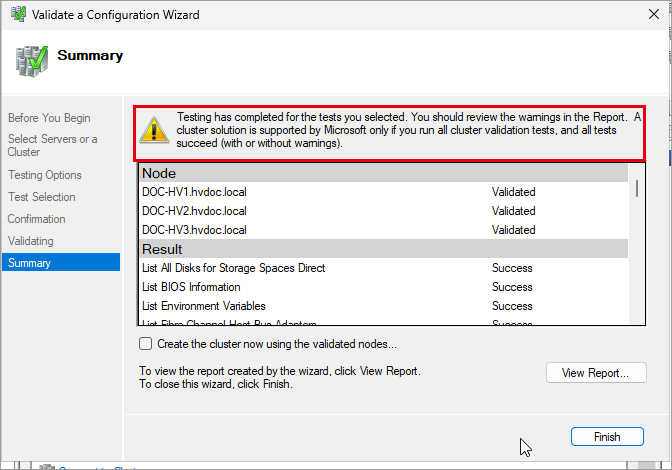Select Before You Begin step
Screen dimensions: 672x470
(49, 118)
